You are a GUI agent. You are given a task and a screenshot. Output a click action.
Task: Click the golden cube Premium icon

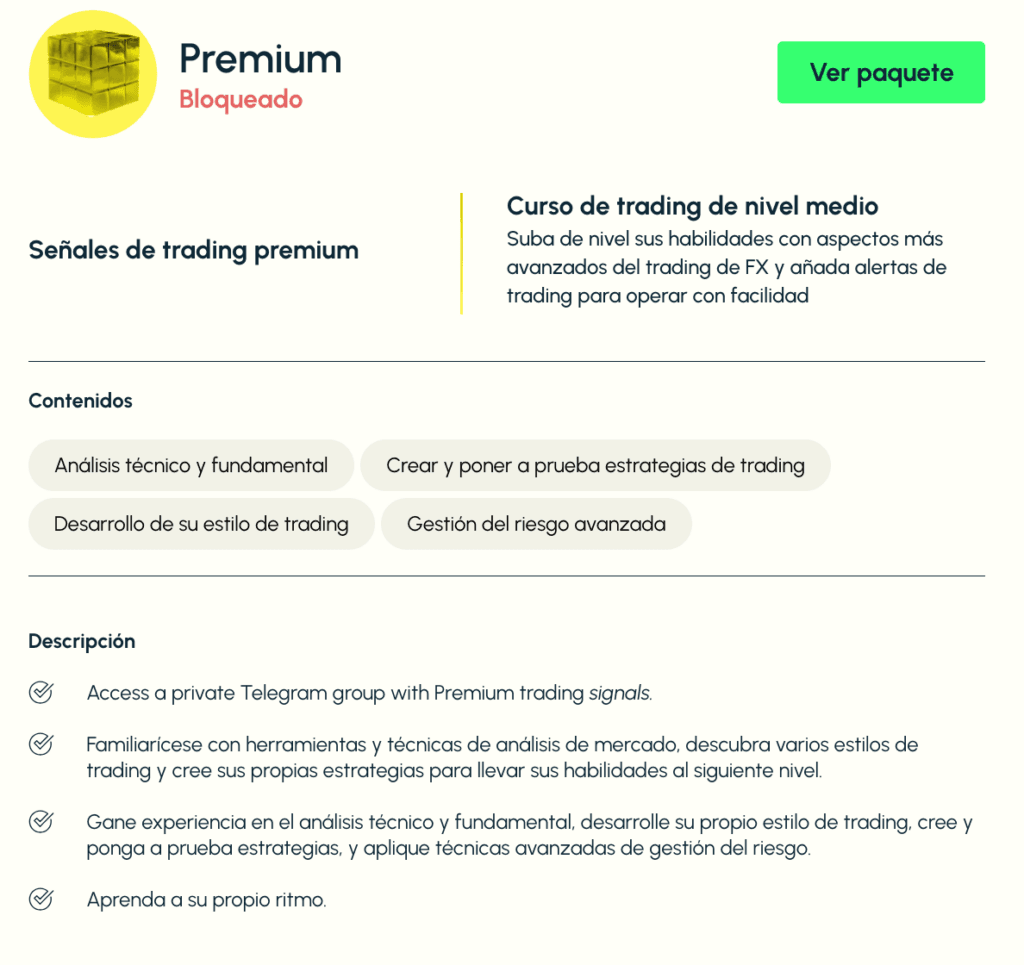click(93, 74)
